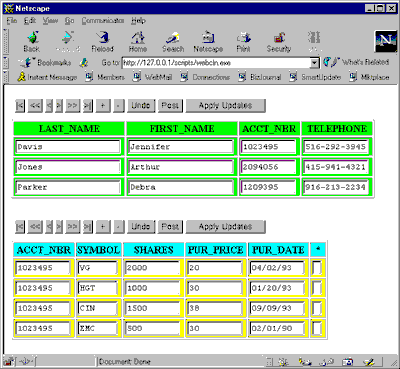Click the location page proxy icon

(84, 62)
